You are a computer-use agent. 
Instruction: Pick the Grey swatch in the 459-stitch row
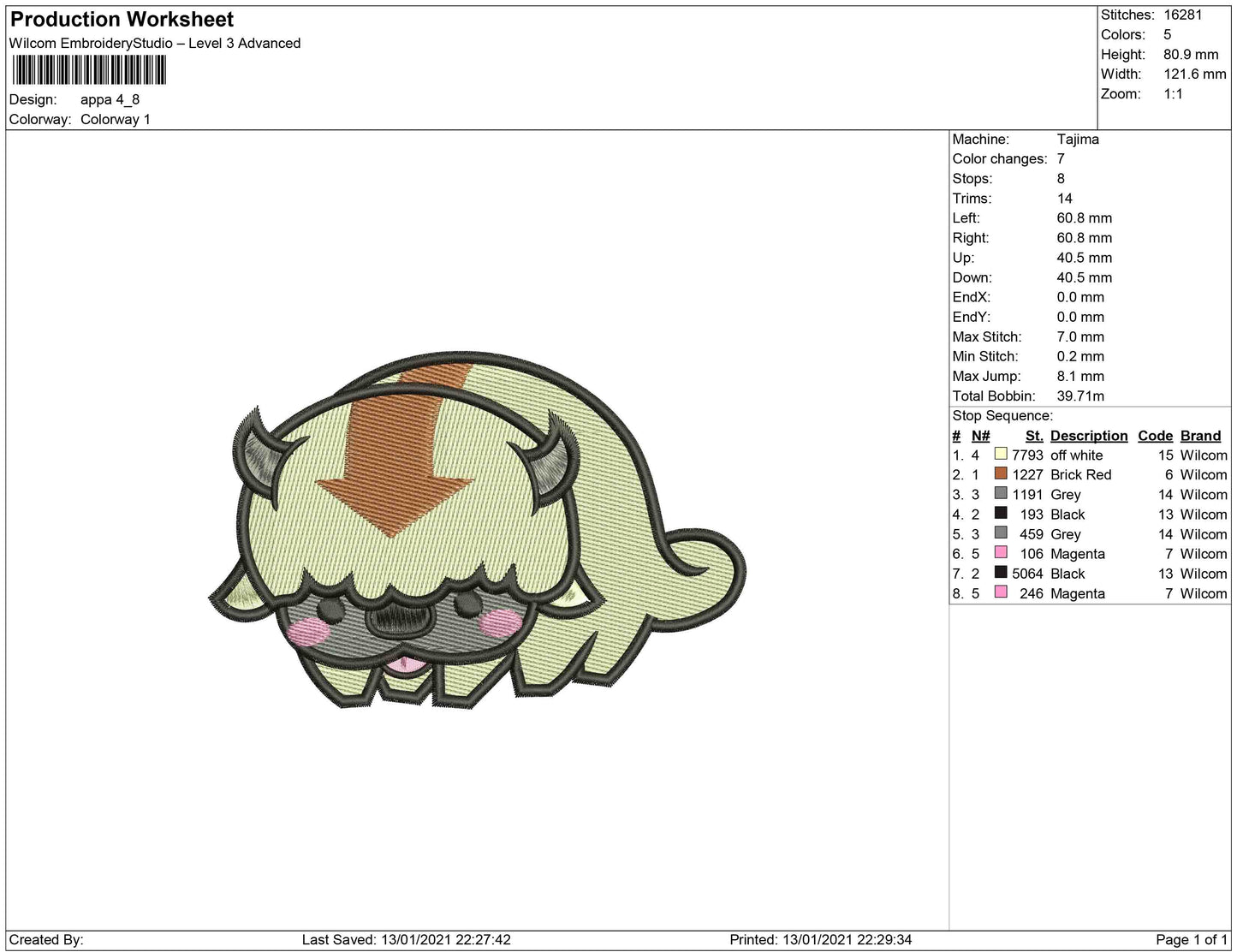click(1001, 533)
